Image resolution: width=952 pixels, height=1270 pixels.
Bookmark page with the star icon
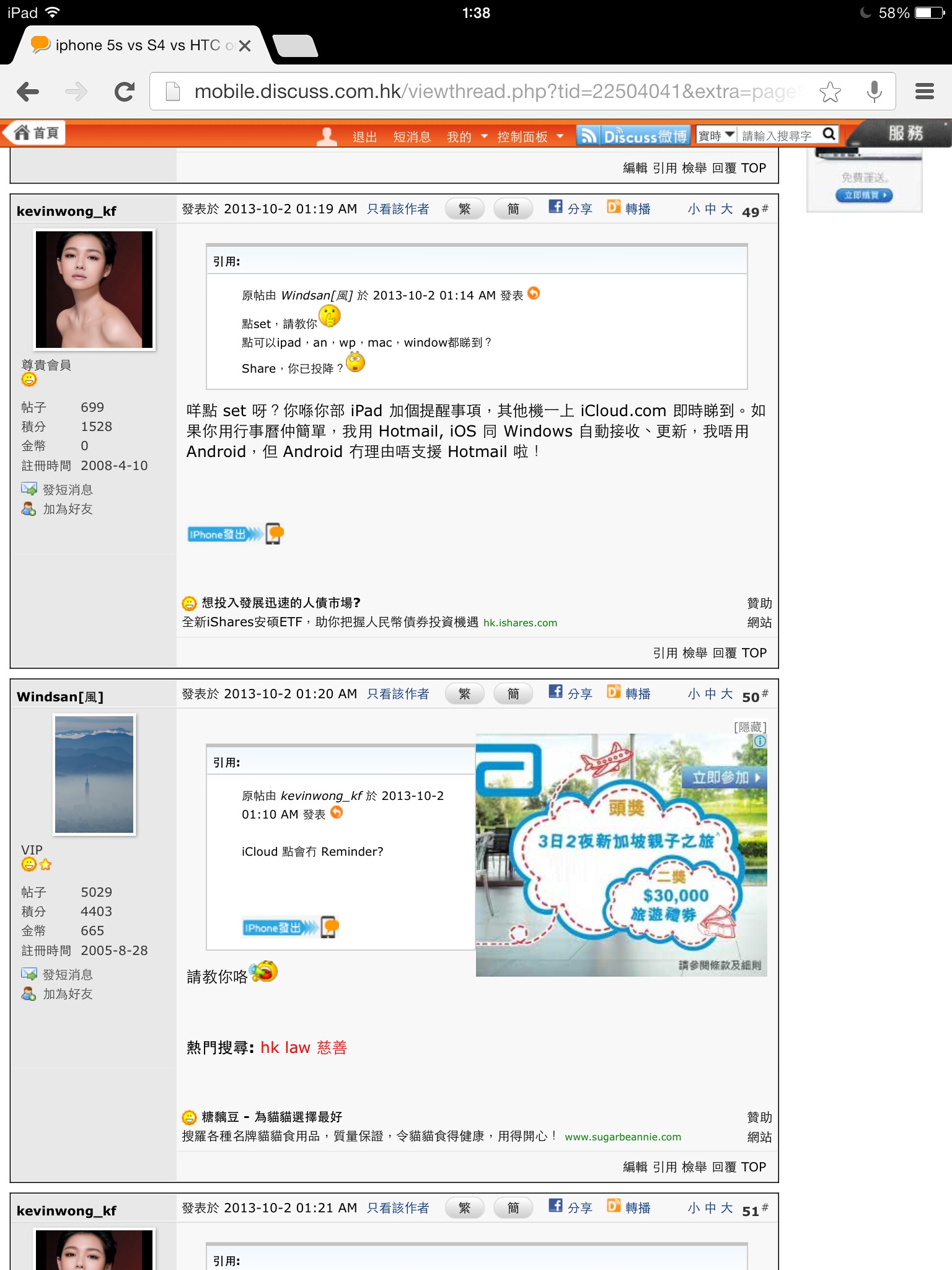(830, 92)
